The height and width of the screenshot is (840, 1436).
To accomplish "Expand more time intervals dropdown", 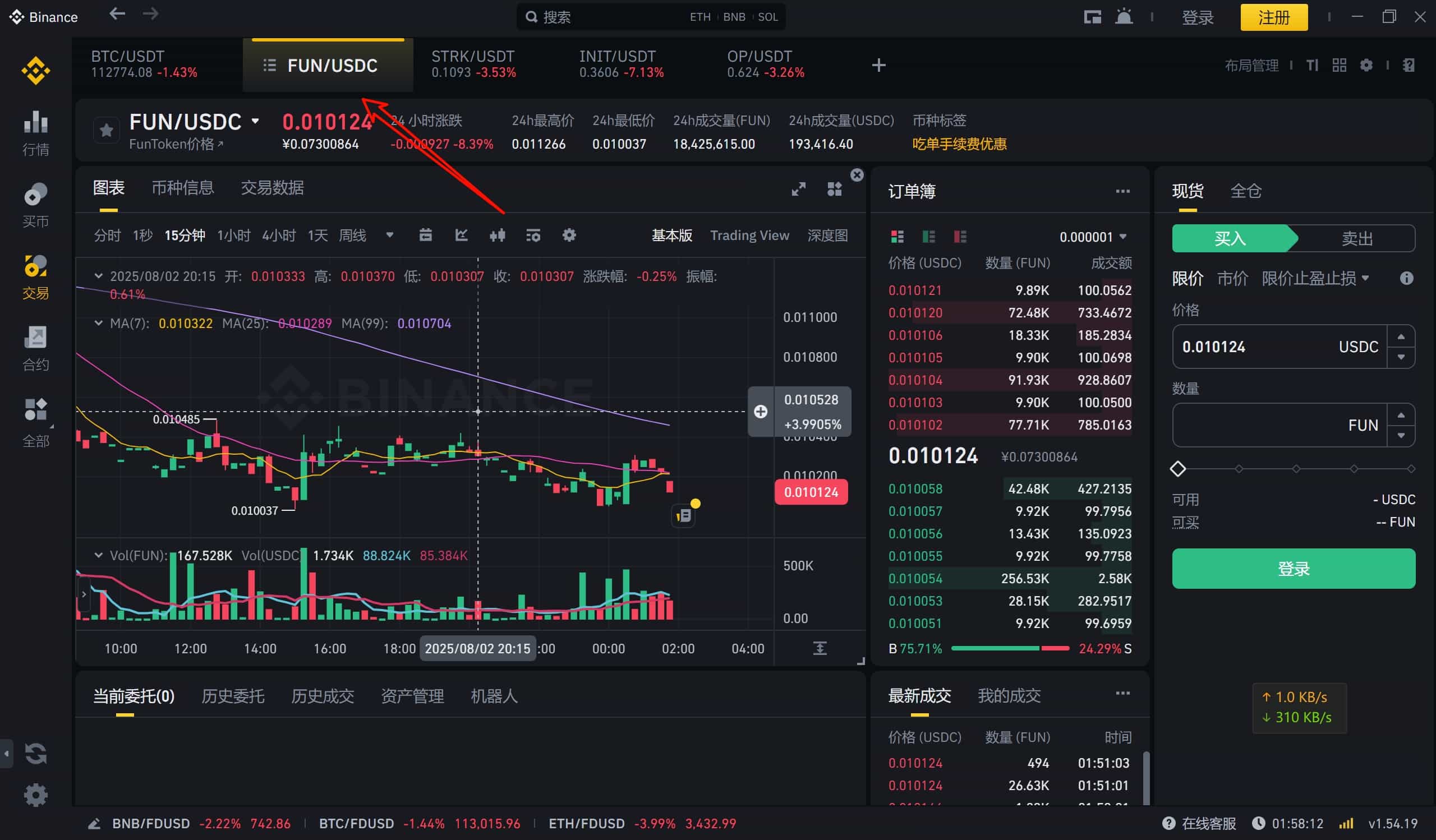I will (390, 234).
